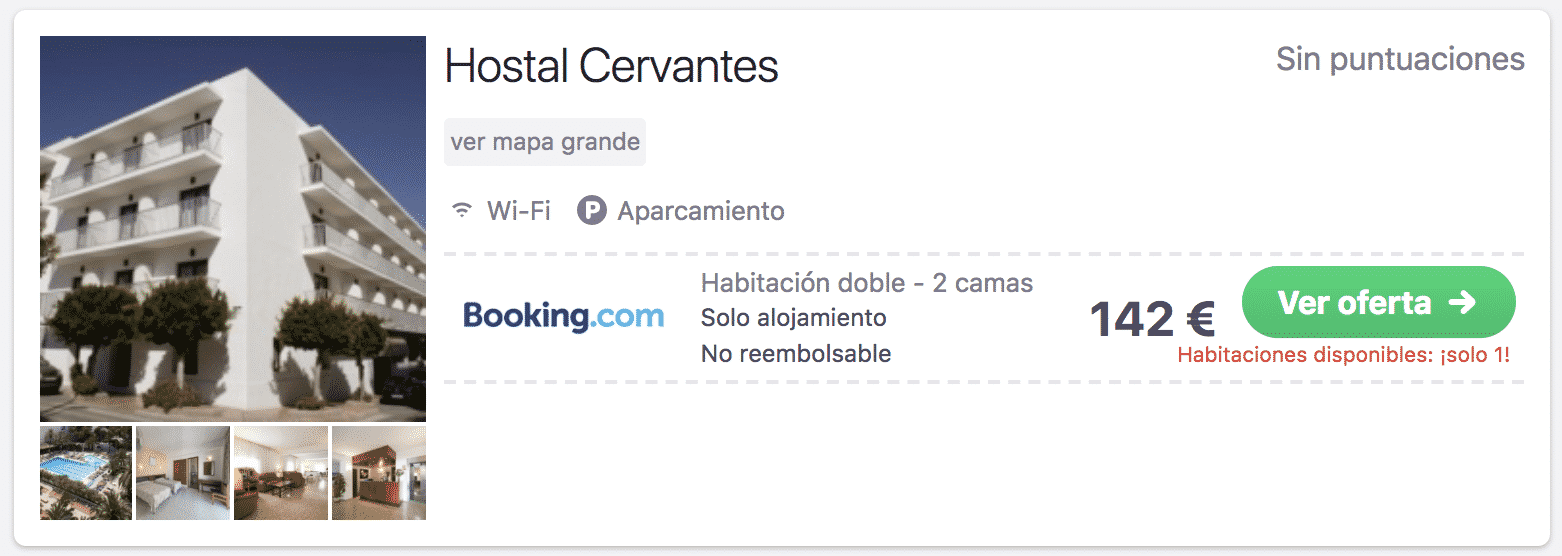
Task: Click the No reembolsable text
Action: (796, 353)
